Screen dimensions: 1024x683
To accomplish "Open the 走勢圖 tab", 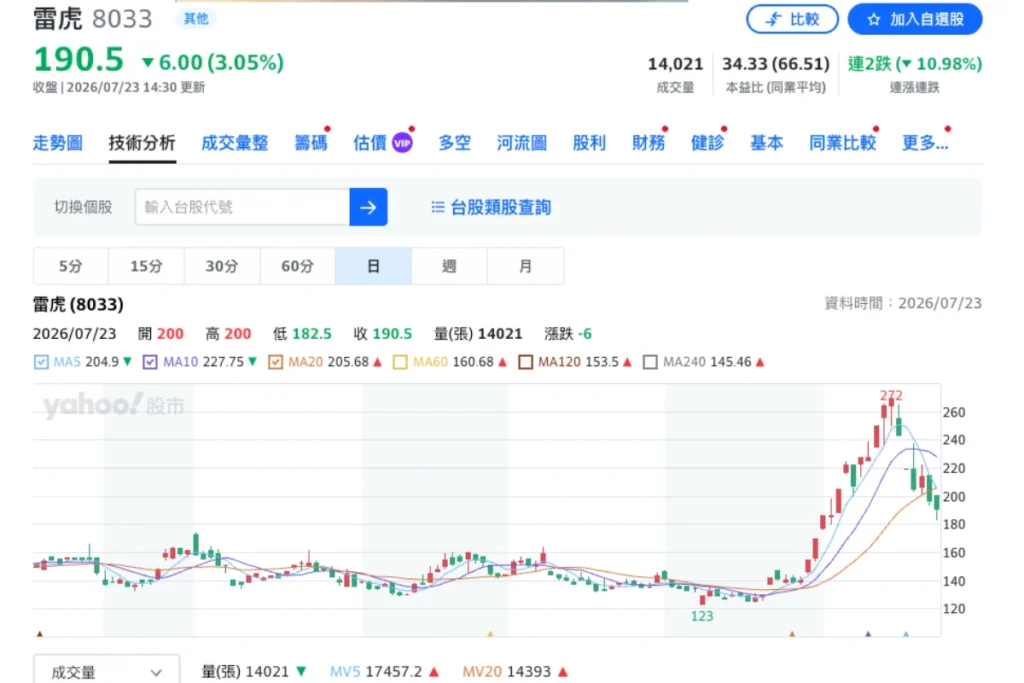I will [x=57, y=142].
